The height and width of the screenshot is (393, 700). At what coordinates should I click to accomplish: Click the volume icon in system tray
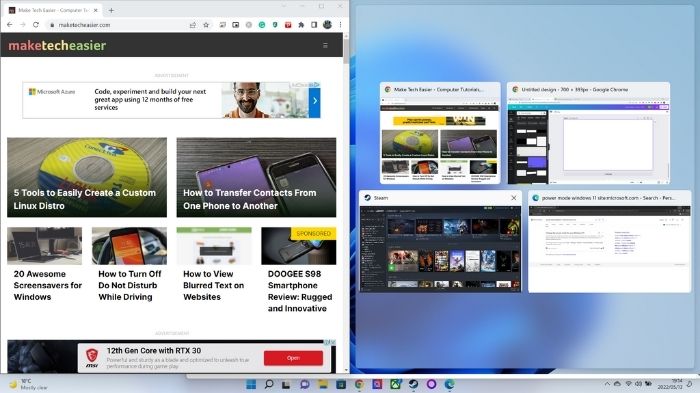click(638, 384)
